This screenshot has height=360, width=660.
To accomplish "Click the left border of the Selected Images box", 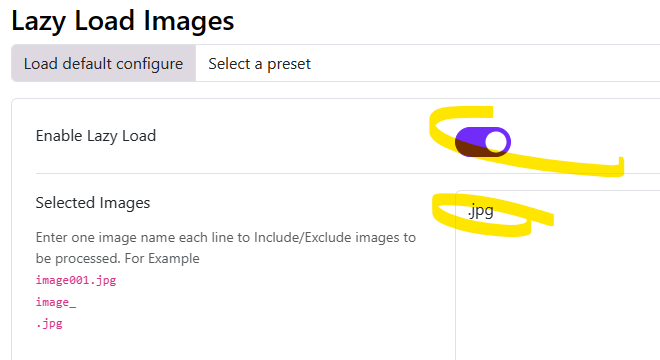I will [455, 275].
